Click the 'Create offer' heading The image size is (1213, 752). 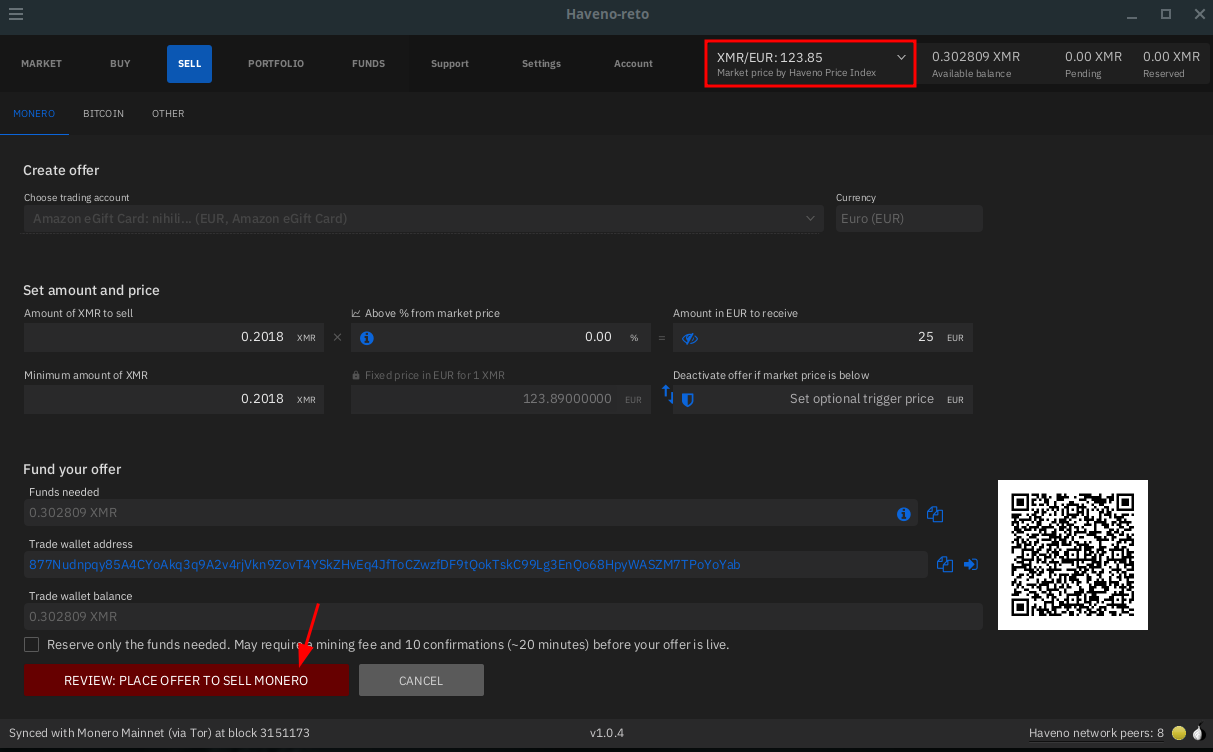61,170
